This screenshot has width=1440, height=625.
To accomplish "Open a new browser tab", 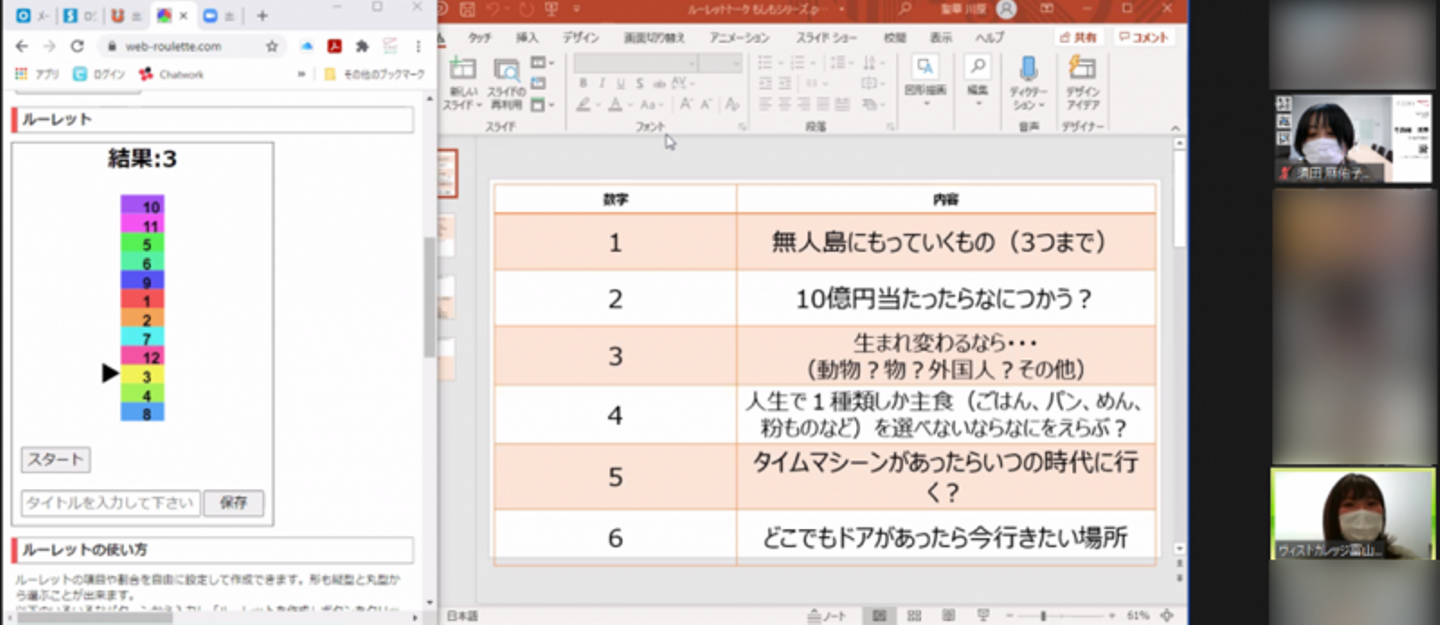I will click(262, 16).
